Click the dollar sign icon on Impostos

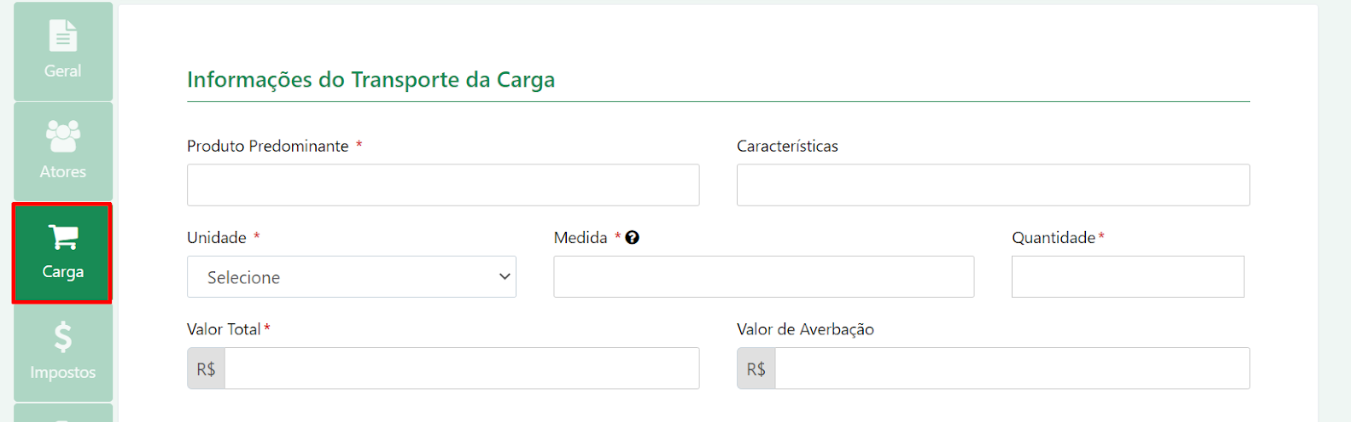63,337
